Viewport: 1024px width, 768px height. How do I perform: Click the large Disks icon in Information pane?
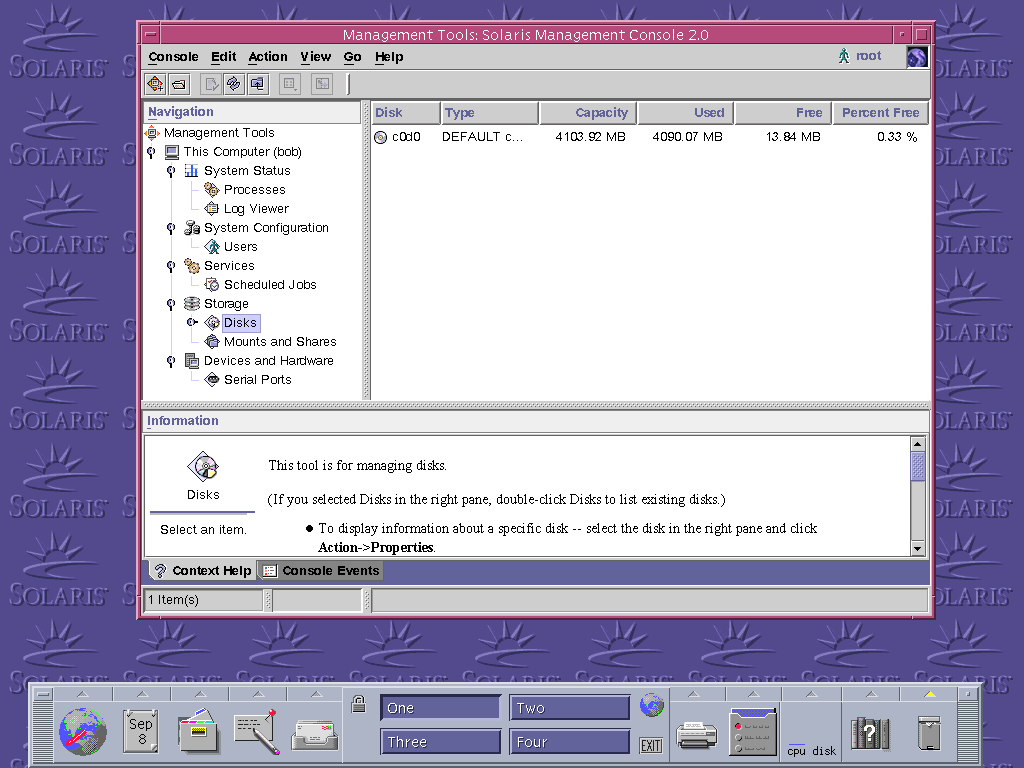203,467
